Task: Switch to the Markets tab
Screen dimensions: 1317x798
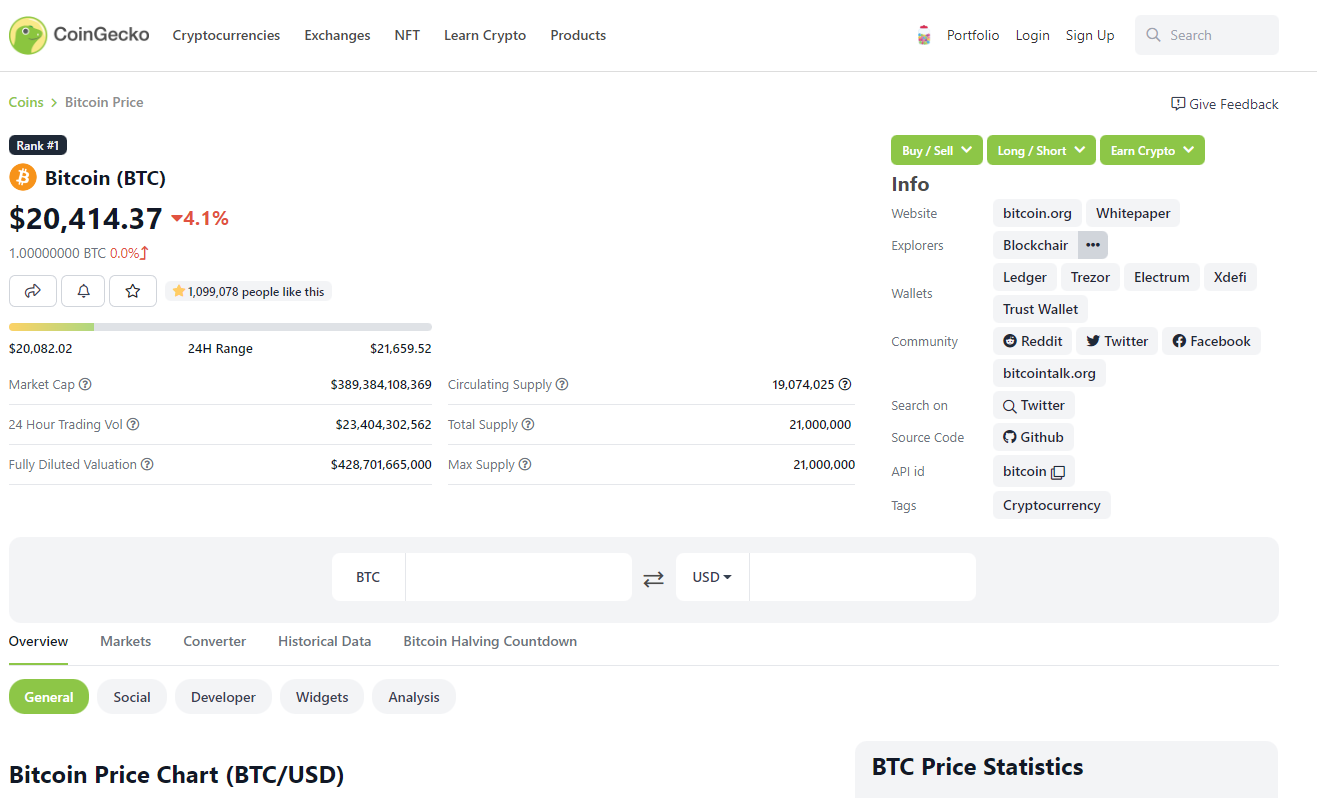Action: point(126,641)
